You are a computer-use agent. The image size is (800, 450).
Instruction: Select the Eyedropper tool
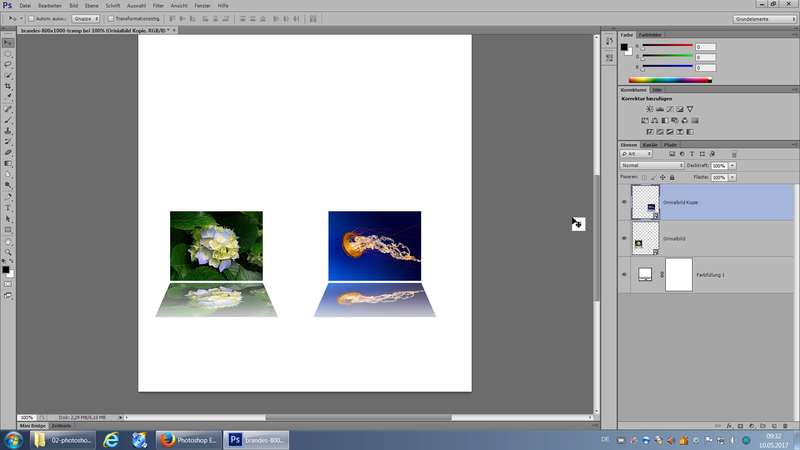click(x=8, y=97)
